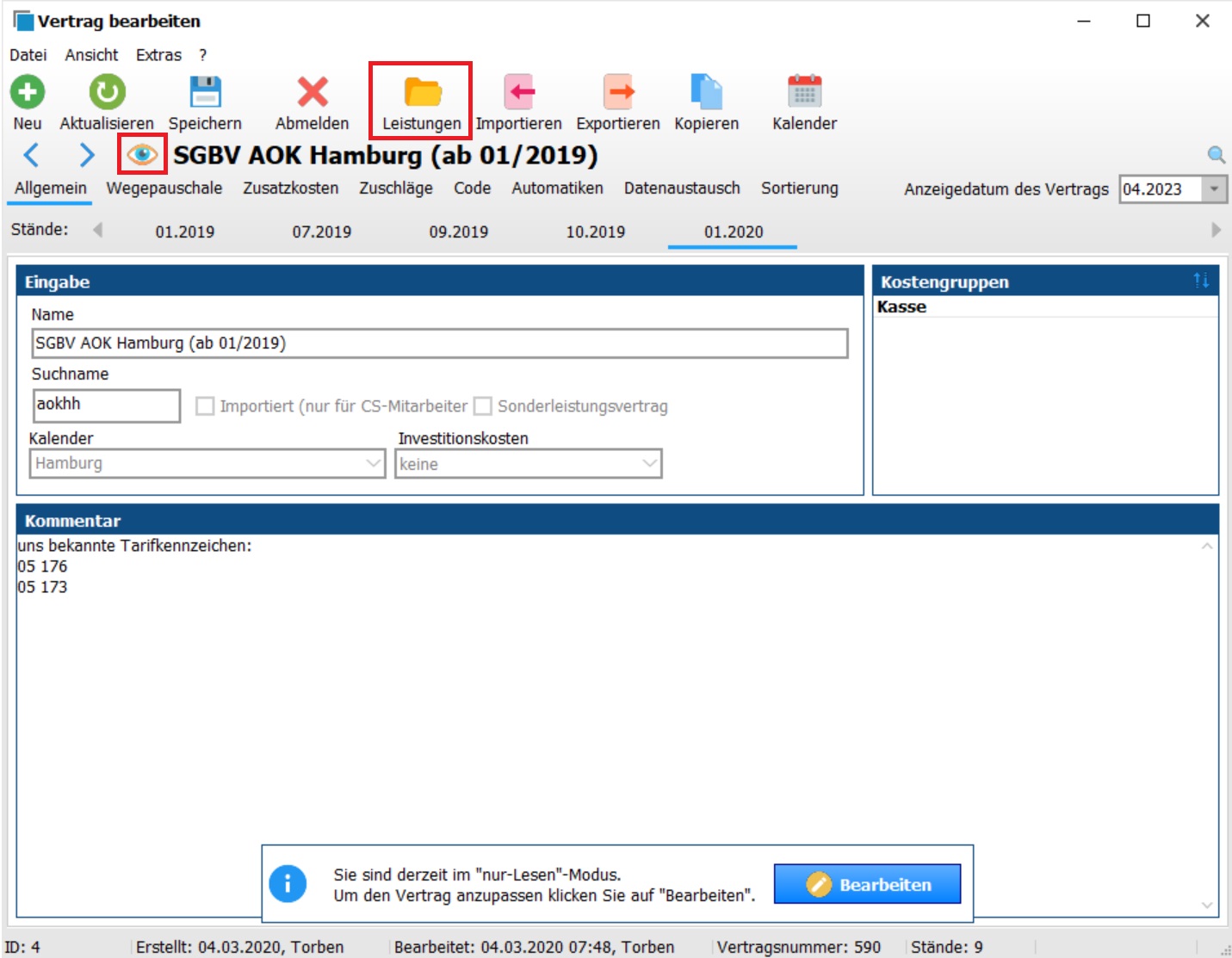Minimize the Vertrag bearbeiten window
Viewport: 1232px width, 958px height.
tap(1084, 21)
